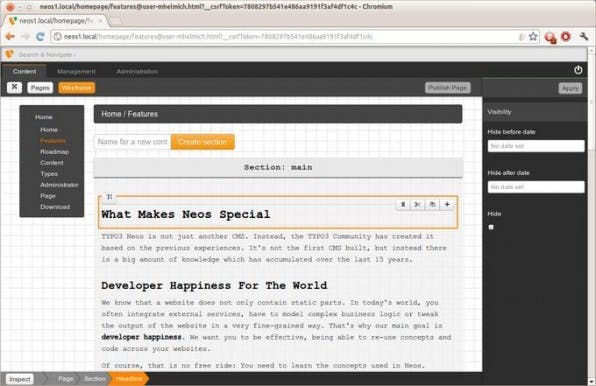
Task: Switch to the Content tab
Action: [x=25, y=71]
